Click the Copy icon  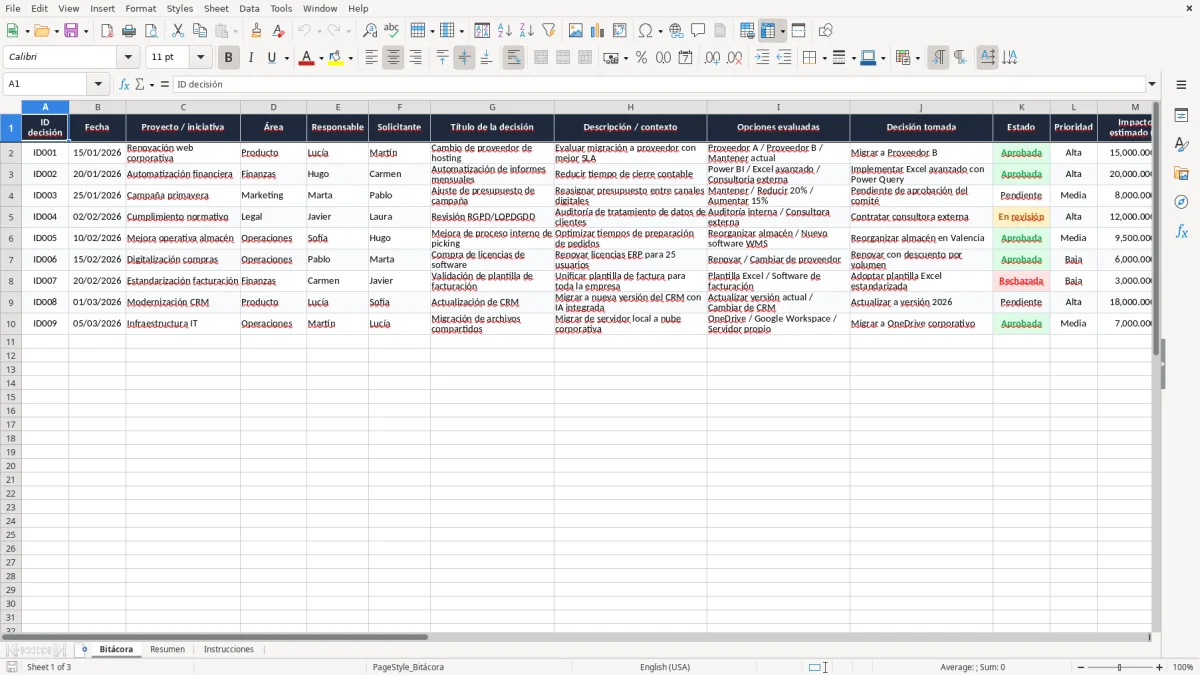click(x=200, y=31)
